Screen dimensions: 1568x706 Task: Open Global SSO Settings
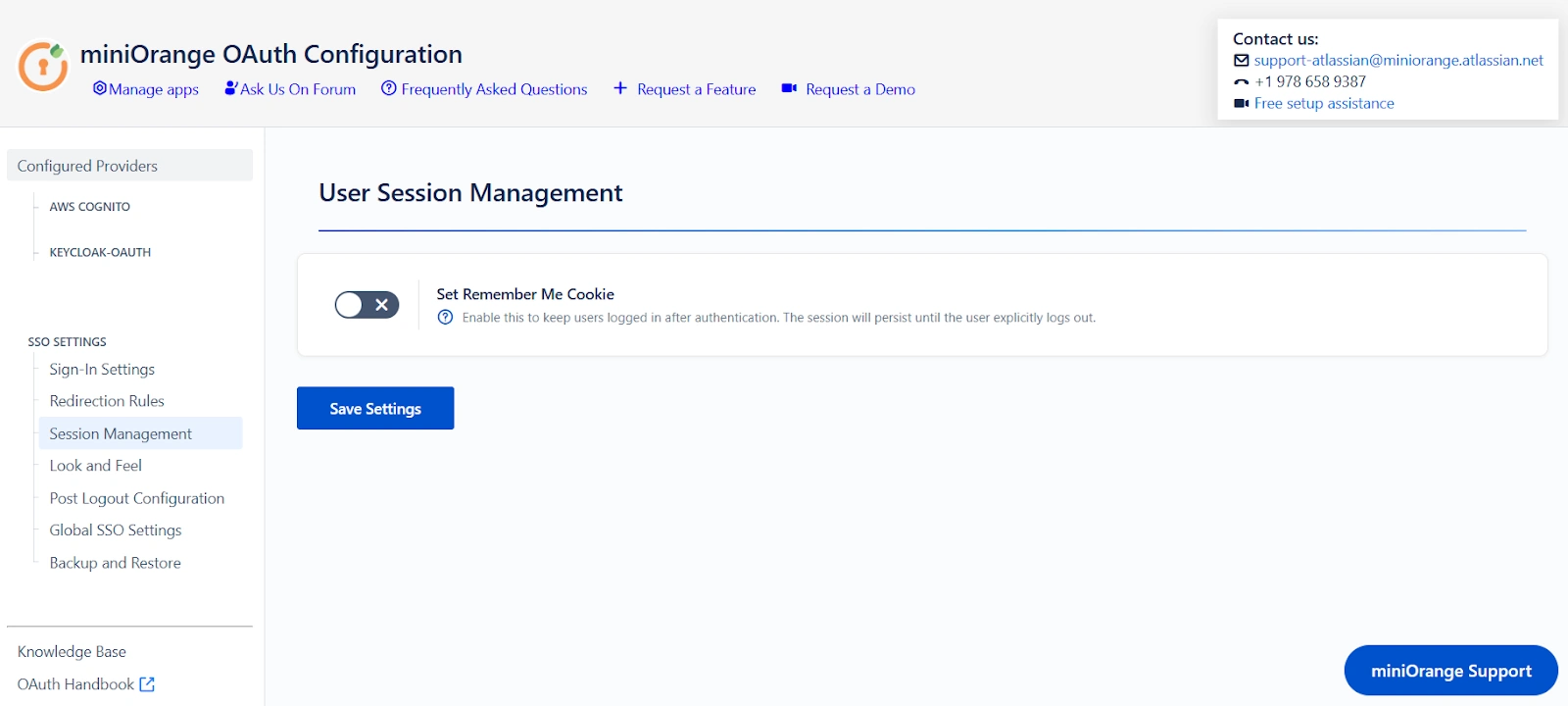tap(116, 530)
